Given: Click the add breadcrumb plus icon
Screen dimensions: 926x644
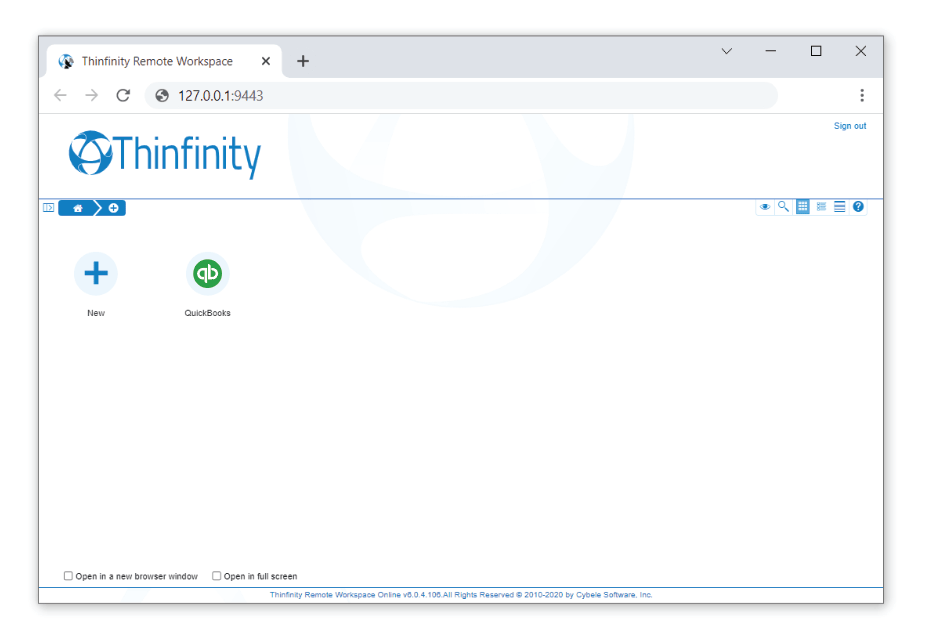Looking at the screenshot, I should [113, 208].
